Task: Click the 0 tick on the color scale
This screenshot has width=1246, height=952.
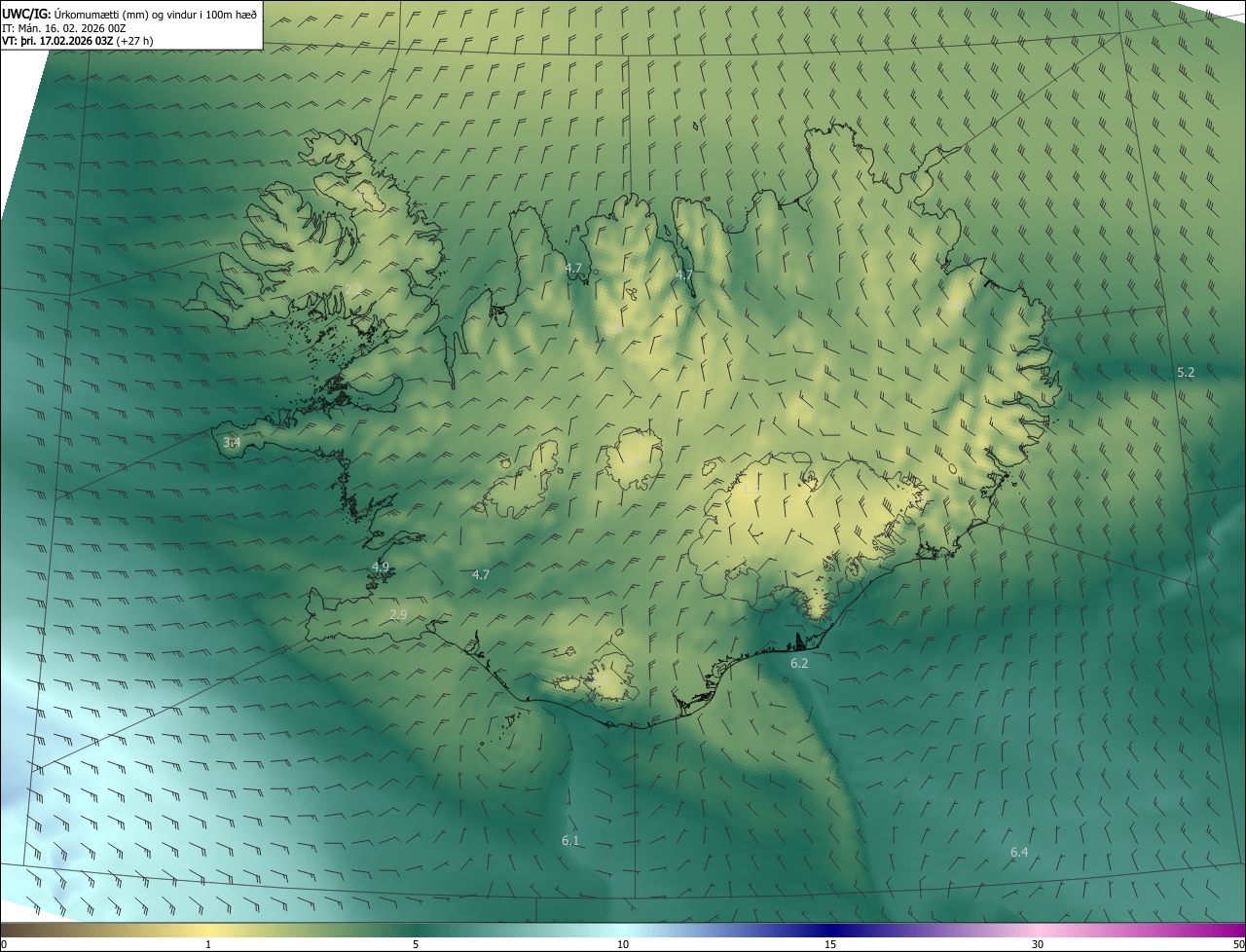Action: pos(4,944)
